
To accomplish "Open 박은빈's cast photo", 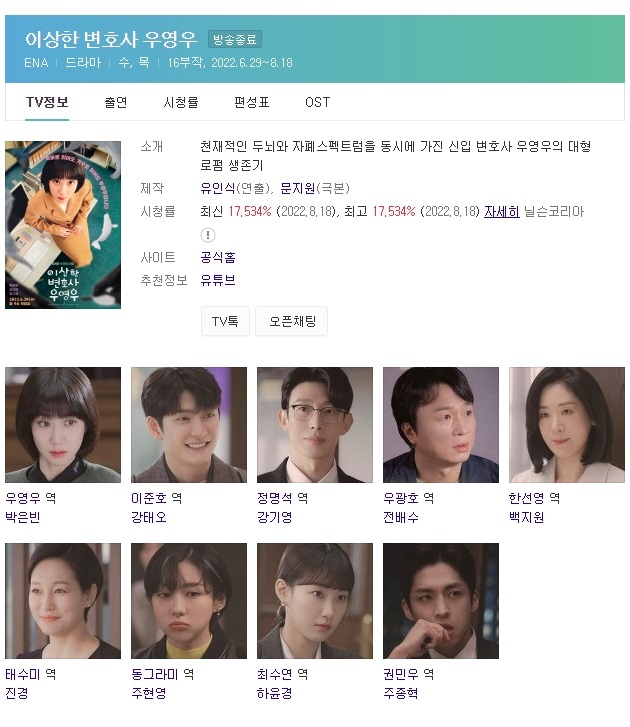I will [63, 425].
